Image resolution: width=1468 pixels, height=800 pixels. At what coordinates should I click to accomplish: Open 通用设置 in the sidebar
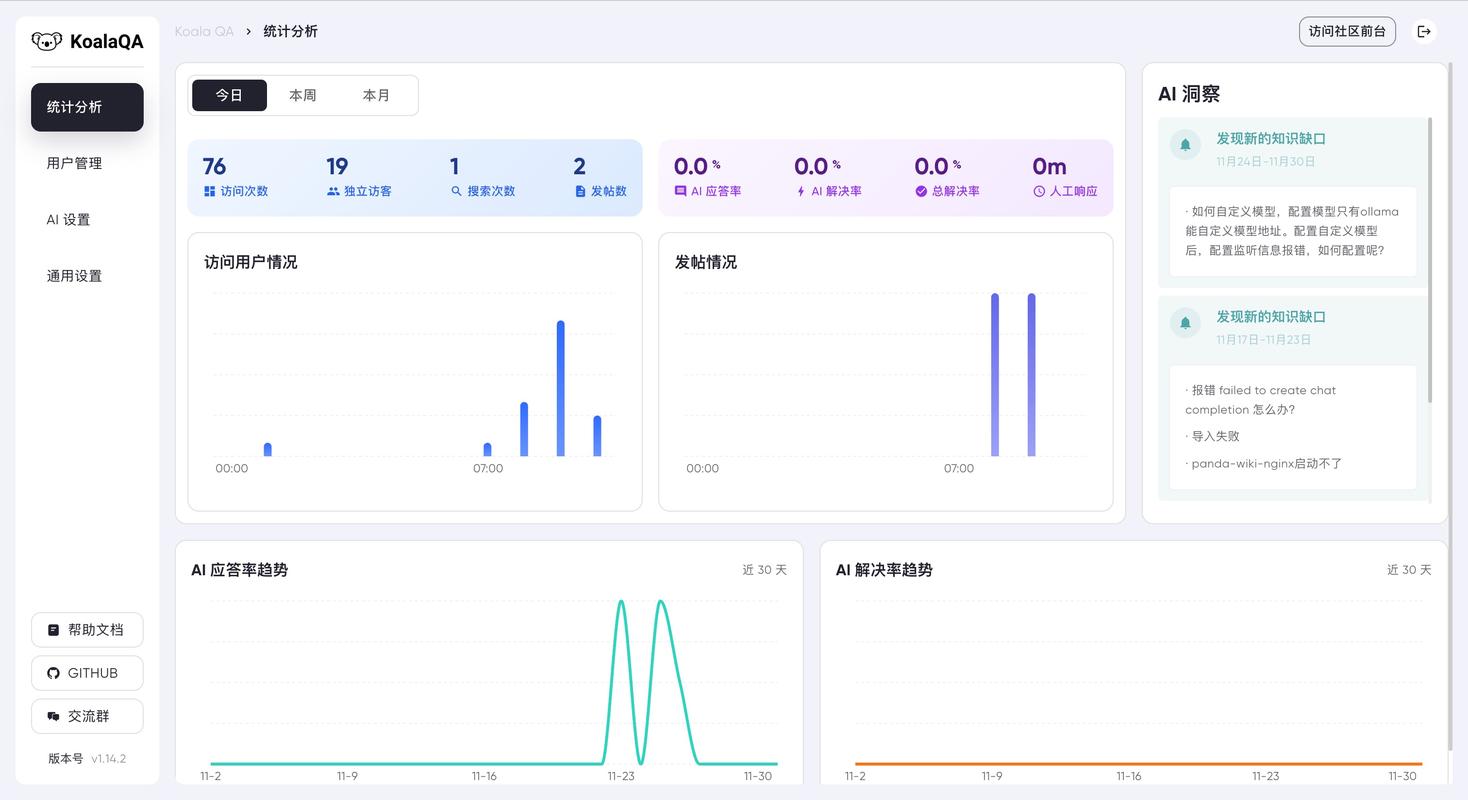tap(87, 275)
